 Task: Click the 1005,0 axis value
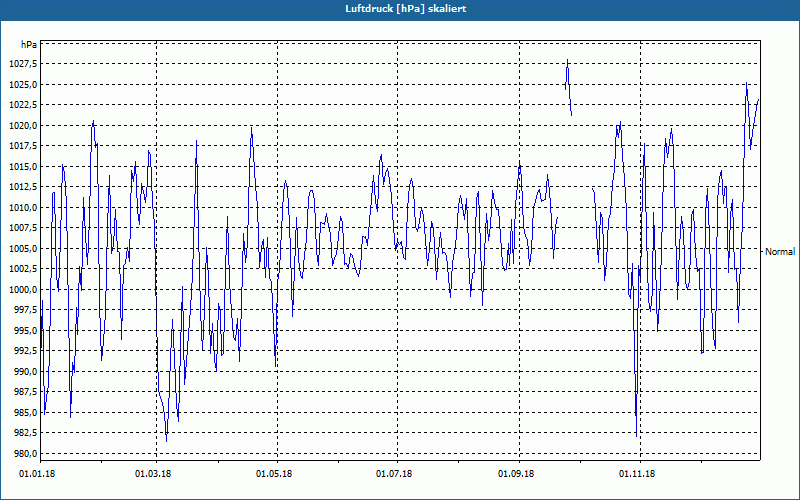click(x=22, y=248)
